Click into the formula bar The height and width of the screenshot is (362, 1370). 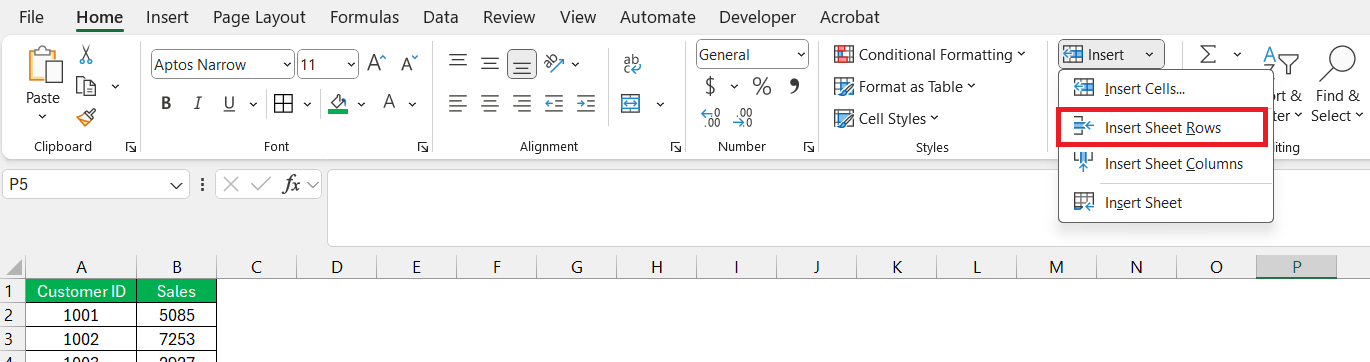pyautogui.click(x=848, y=208)
